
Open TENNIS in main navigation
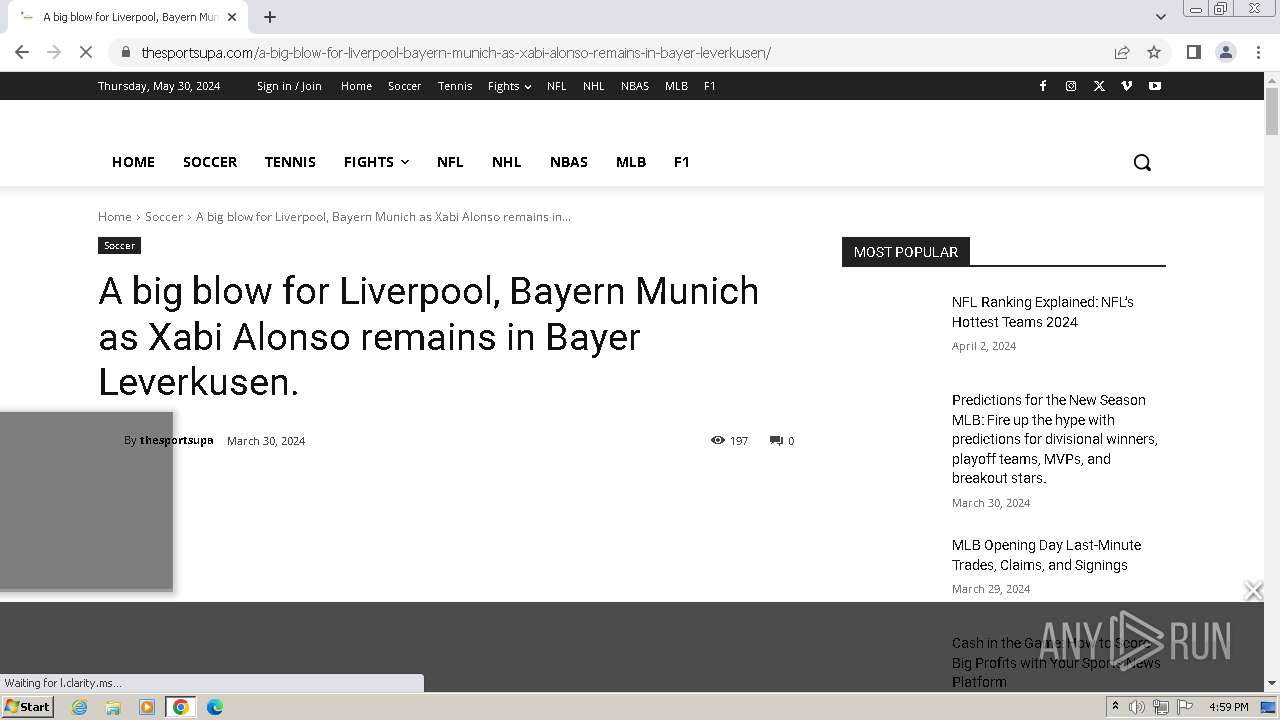click(290, 162)
